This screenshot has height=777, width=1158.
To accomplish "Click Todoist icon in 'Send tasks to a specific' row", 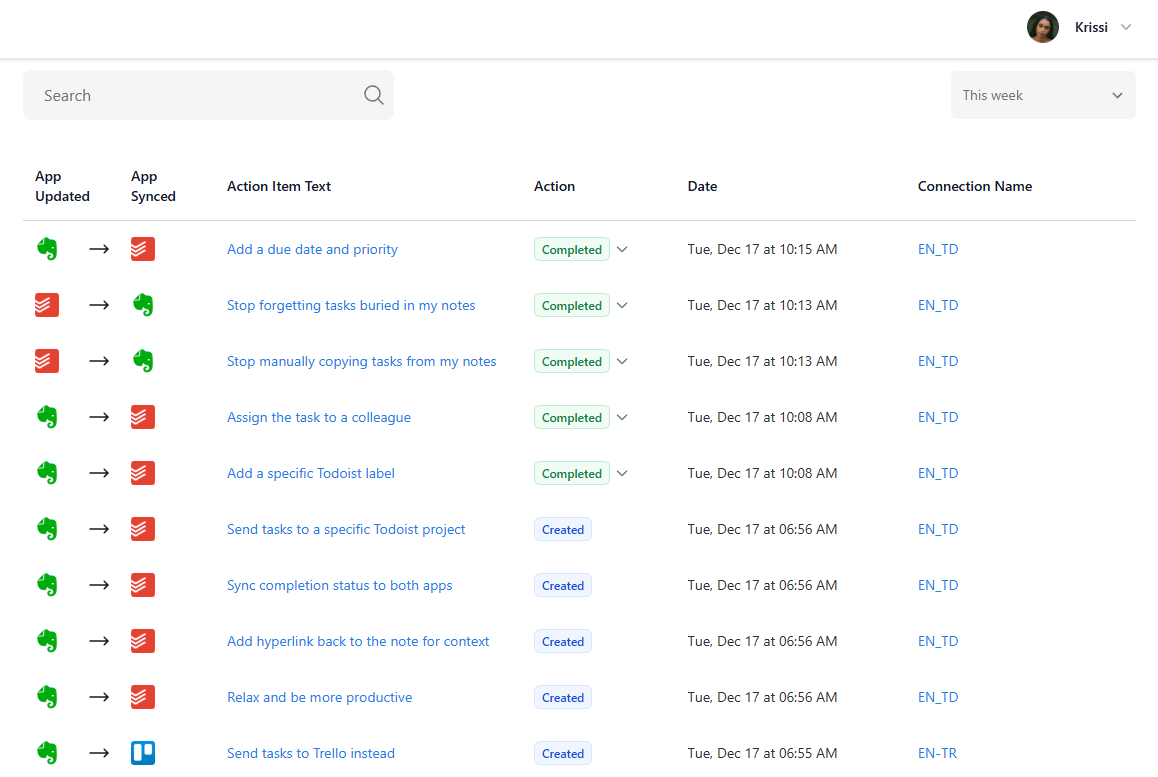I will [x=143, y=529].
